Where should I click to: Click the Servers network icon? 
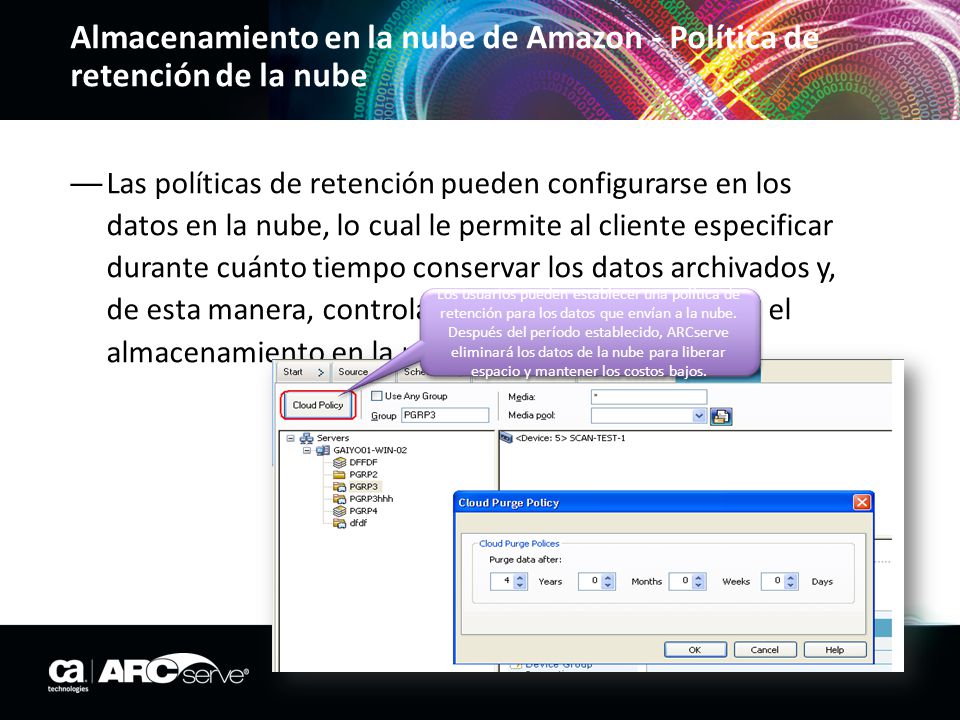click(x=306, y=438)
